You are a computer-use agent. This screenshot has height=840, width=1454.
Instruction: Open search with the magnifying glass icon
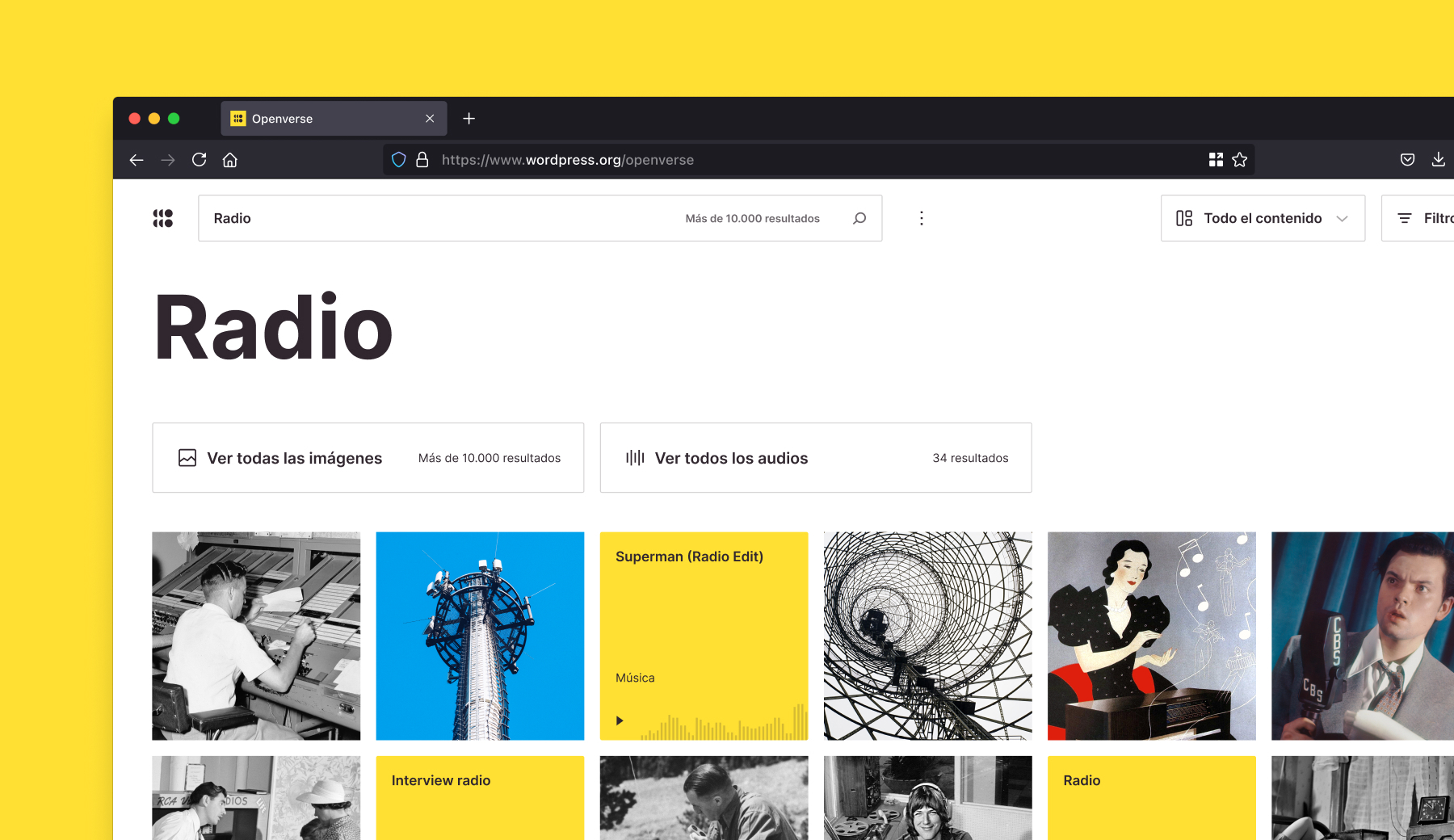coord(859,217)
